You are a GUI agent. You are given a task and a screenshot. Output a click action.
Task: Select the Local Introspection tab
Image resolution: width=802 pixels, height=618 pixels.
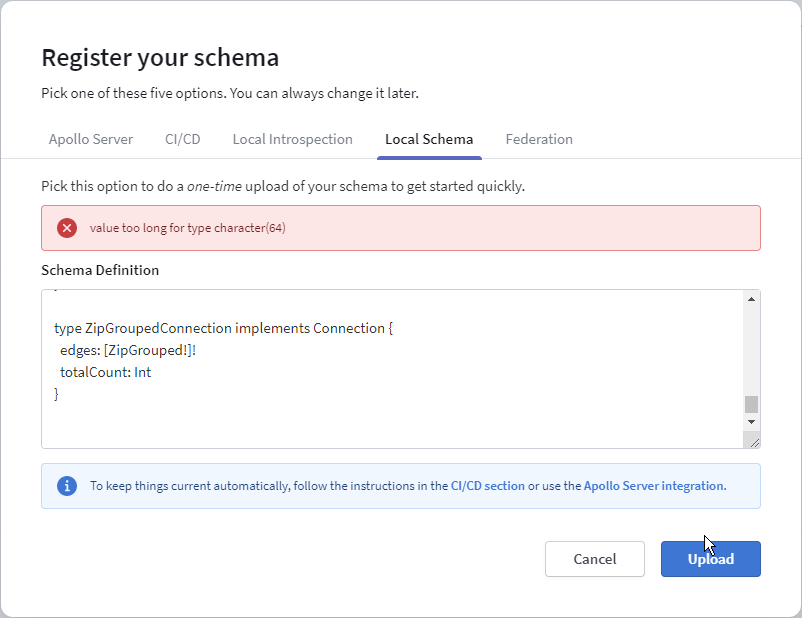coord(292,139)
